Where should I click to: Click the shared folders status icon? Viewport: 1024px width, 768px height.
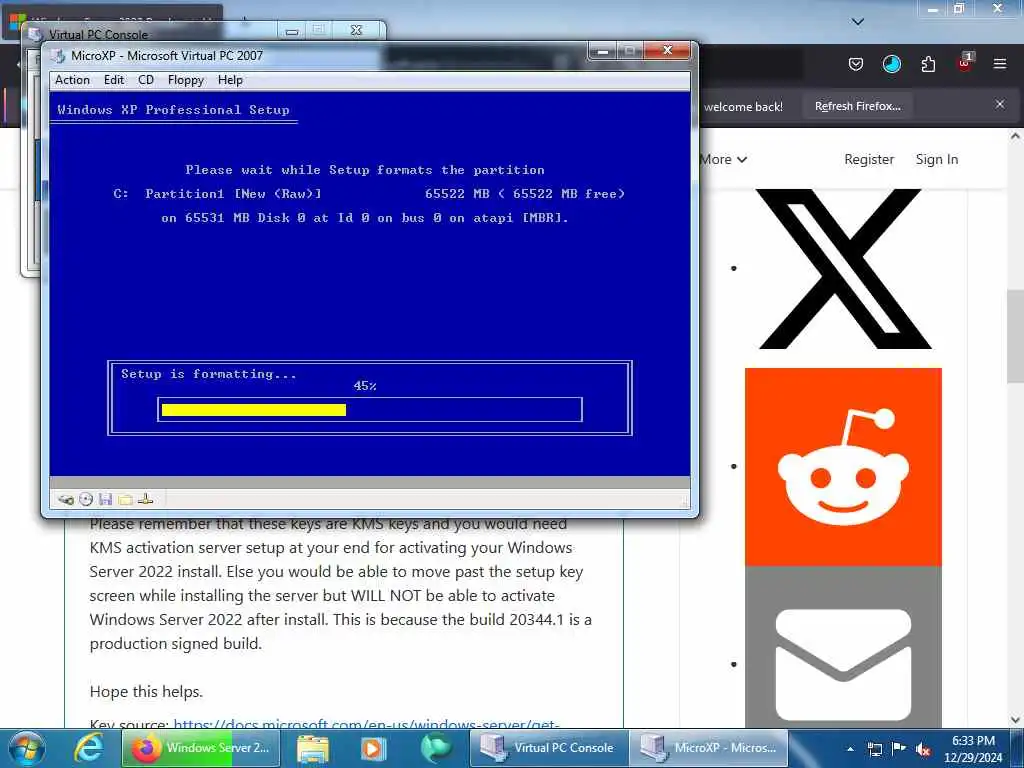125,500
